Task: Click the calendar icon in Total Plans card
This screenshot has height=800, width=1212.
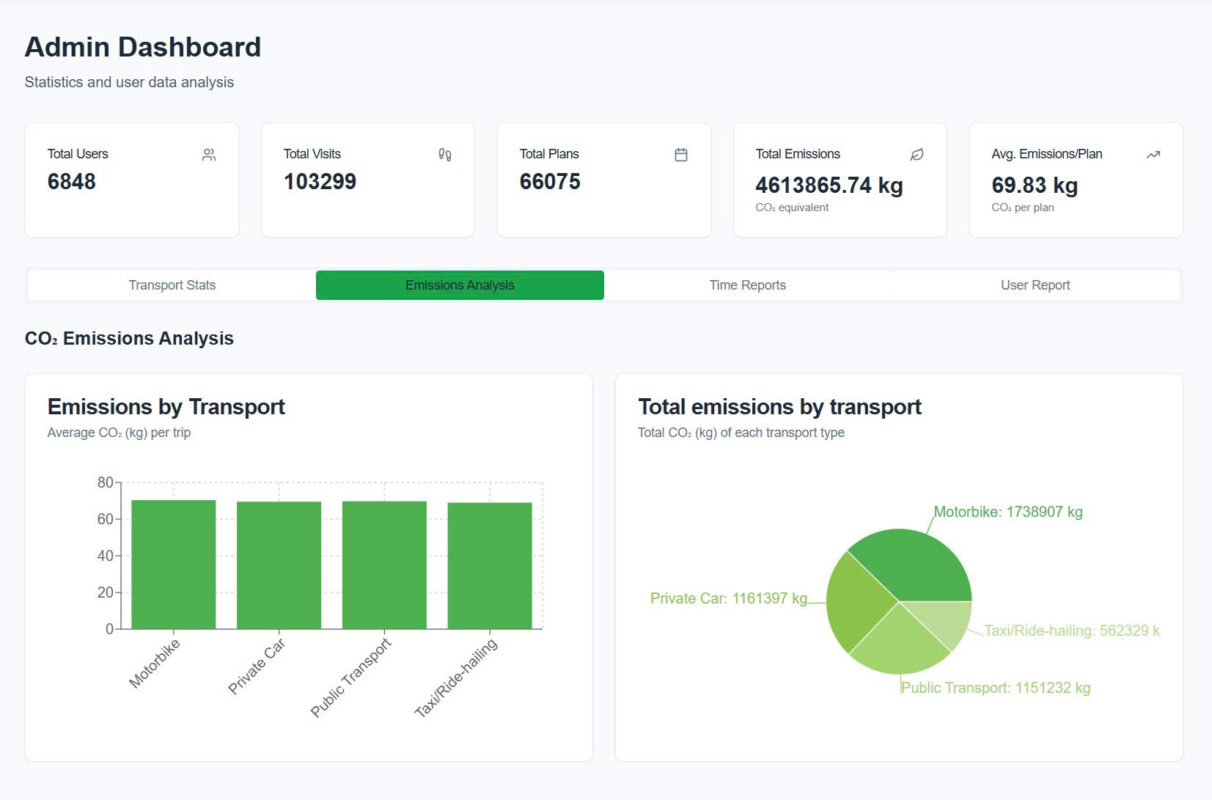Action: click(681, 155)
